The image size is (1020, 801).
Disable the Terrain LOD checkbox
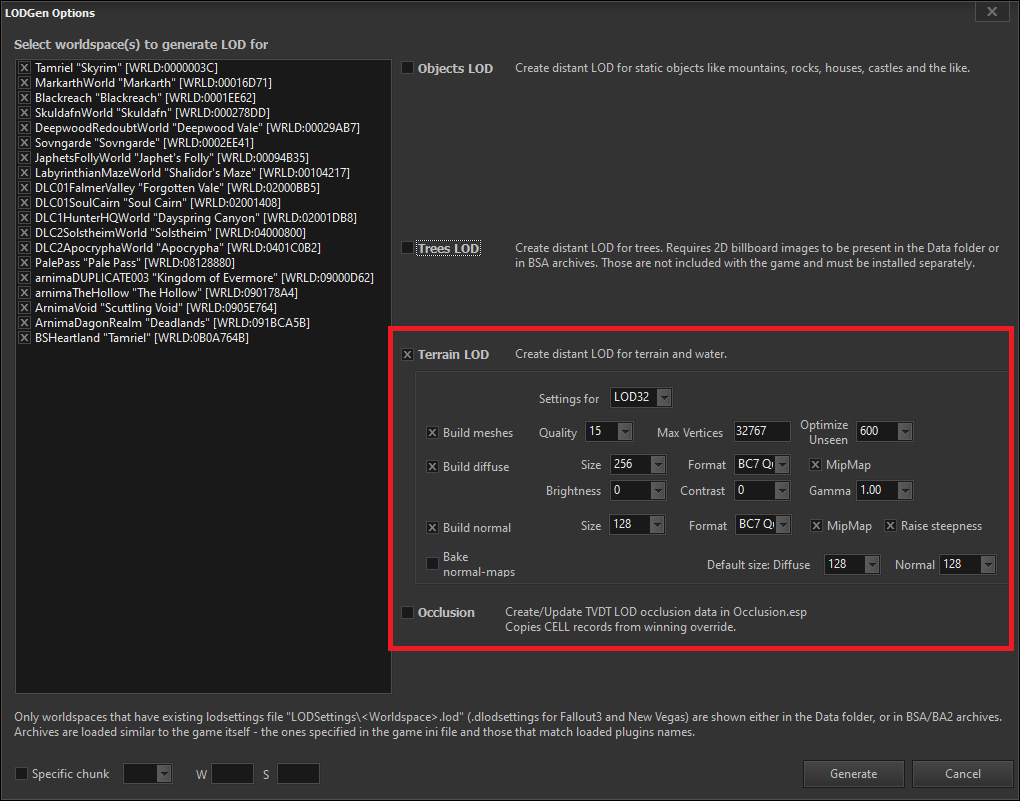[x=407, y=355]
